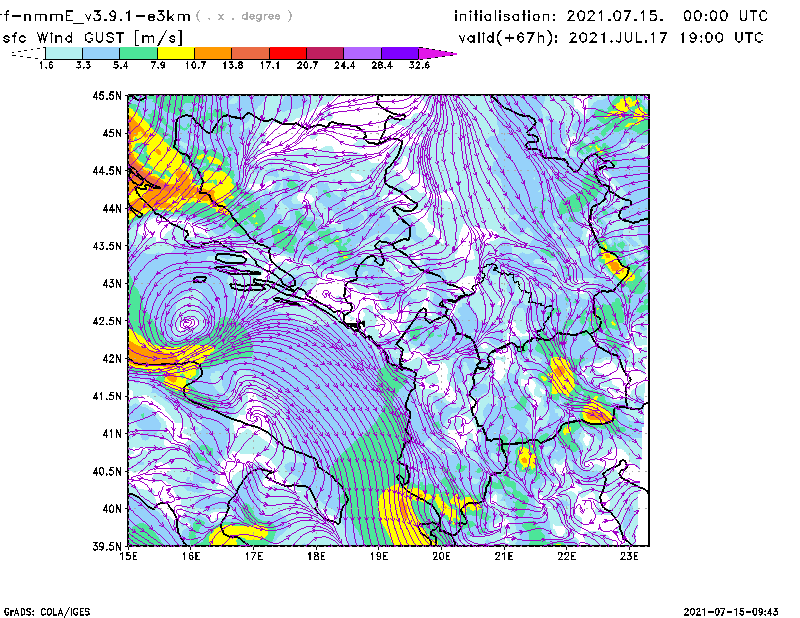Image resolution: width=800 pixels, height=618 pixels.
Task: Click the 42.5N latitude label
Action: (107, 321)
